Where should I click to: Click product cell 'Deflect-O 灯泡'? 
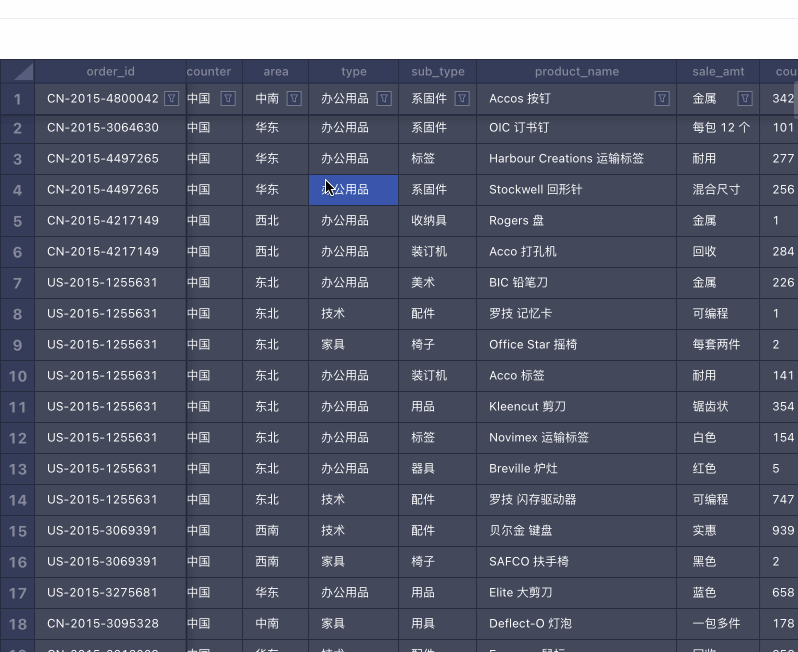click(577, 624)
